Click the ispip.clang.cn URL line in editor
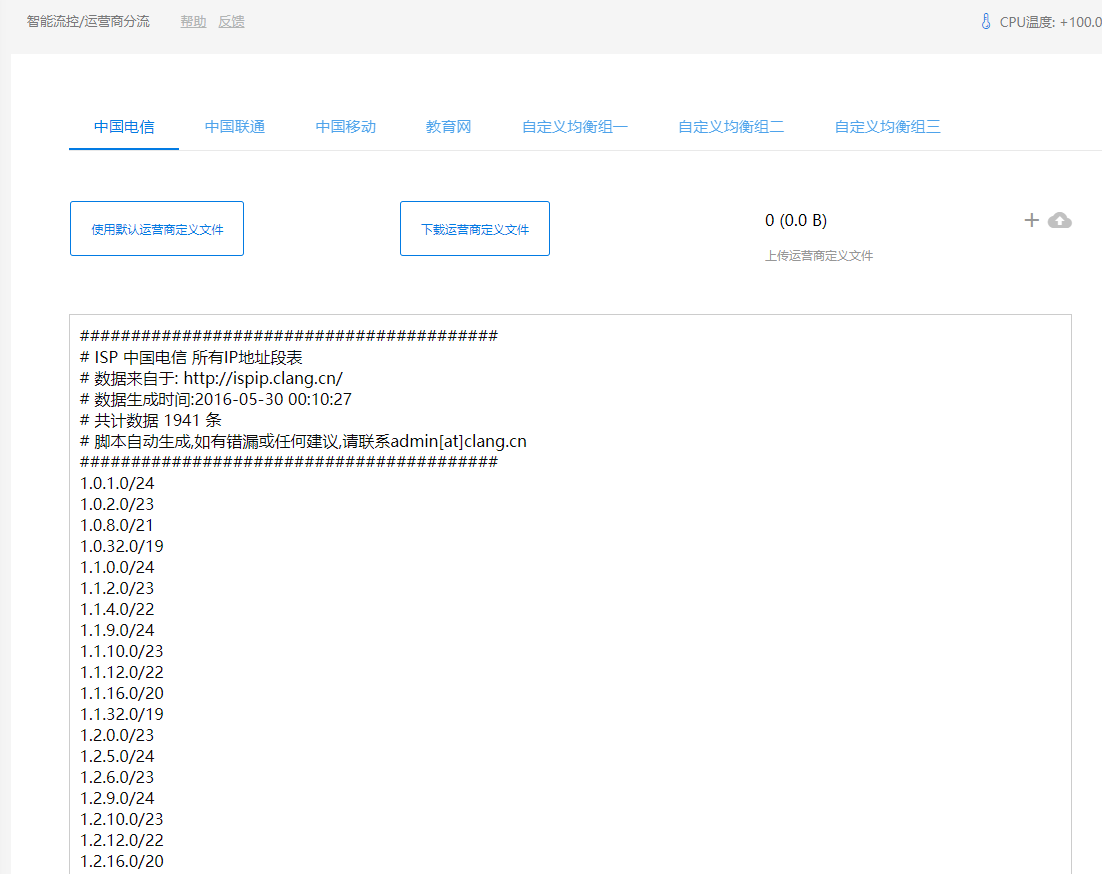The image size is (1102, 874). (x=211, y=378)
